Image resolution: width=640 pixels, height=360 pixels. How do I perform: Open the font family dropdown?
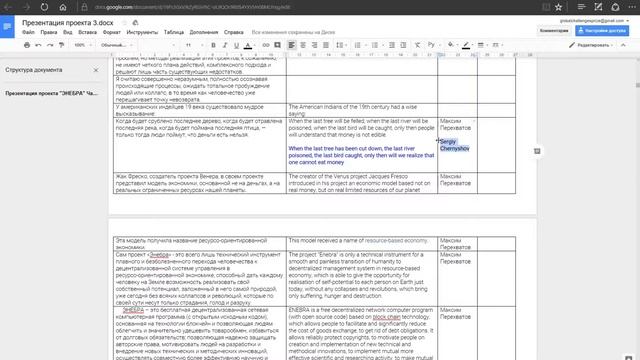tap(158, 45)
